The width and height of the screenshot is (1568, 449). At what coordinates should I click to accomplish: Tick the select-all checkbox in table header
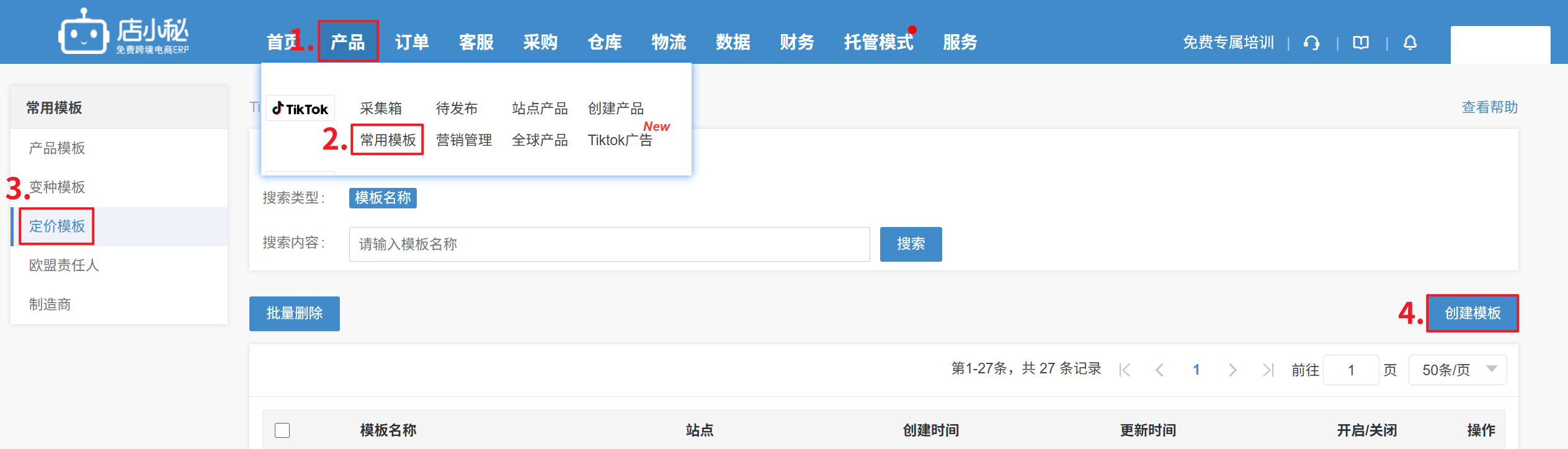[282, 430]
